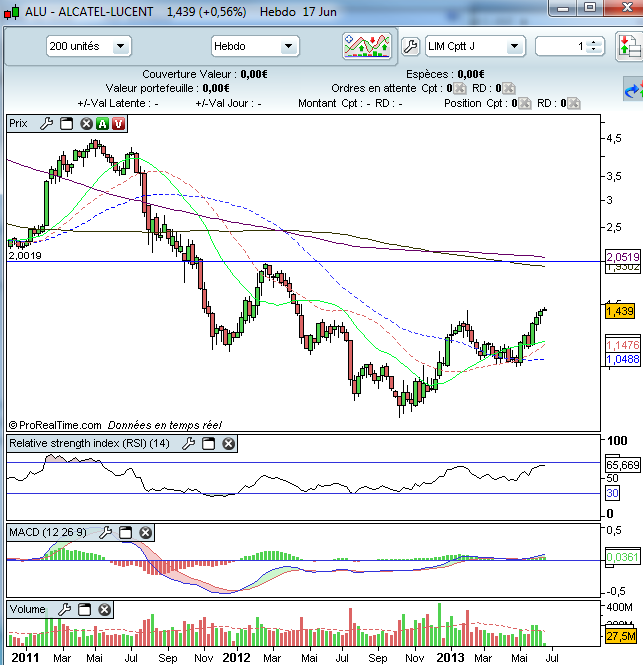Cancel pending RD orders X icon
This screenshot has width=643, height=665.
pos(509,88)
